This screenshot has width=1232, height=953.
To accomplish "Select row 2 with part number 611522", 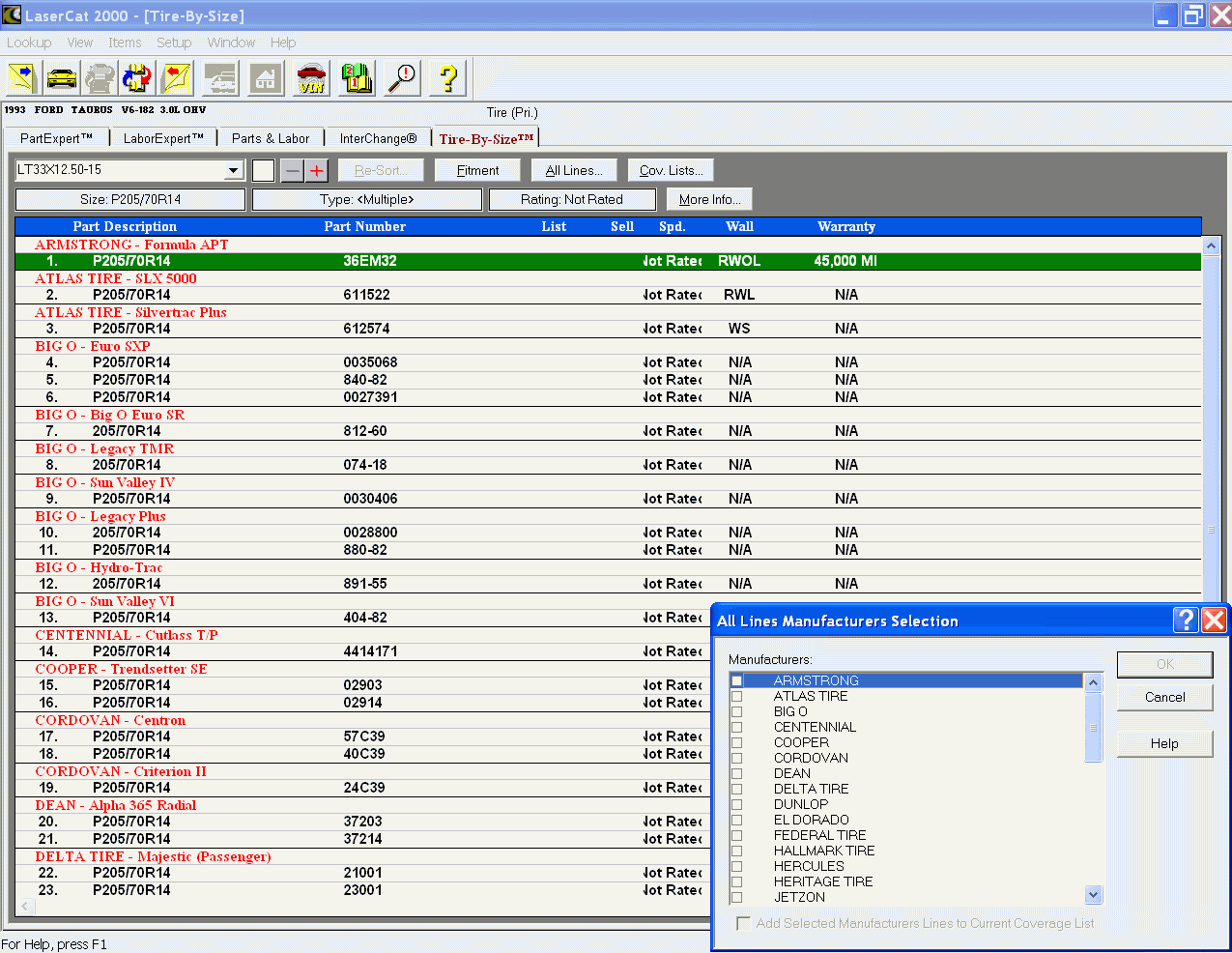I will point(609,295).
